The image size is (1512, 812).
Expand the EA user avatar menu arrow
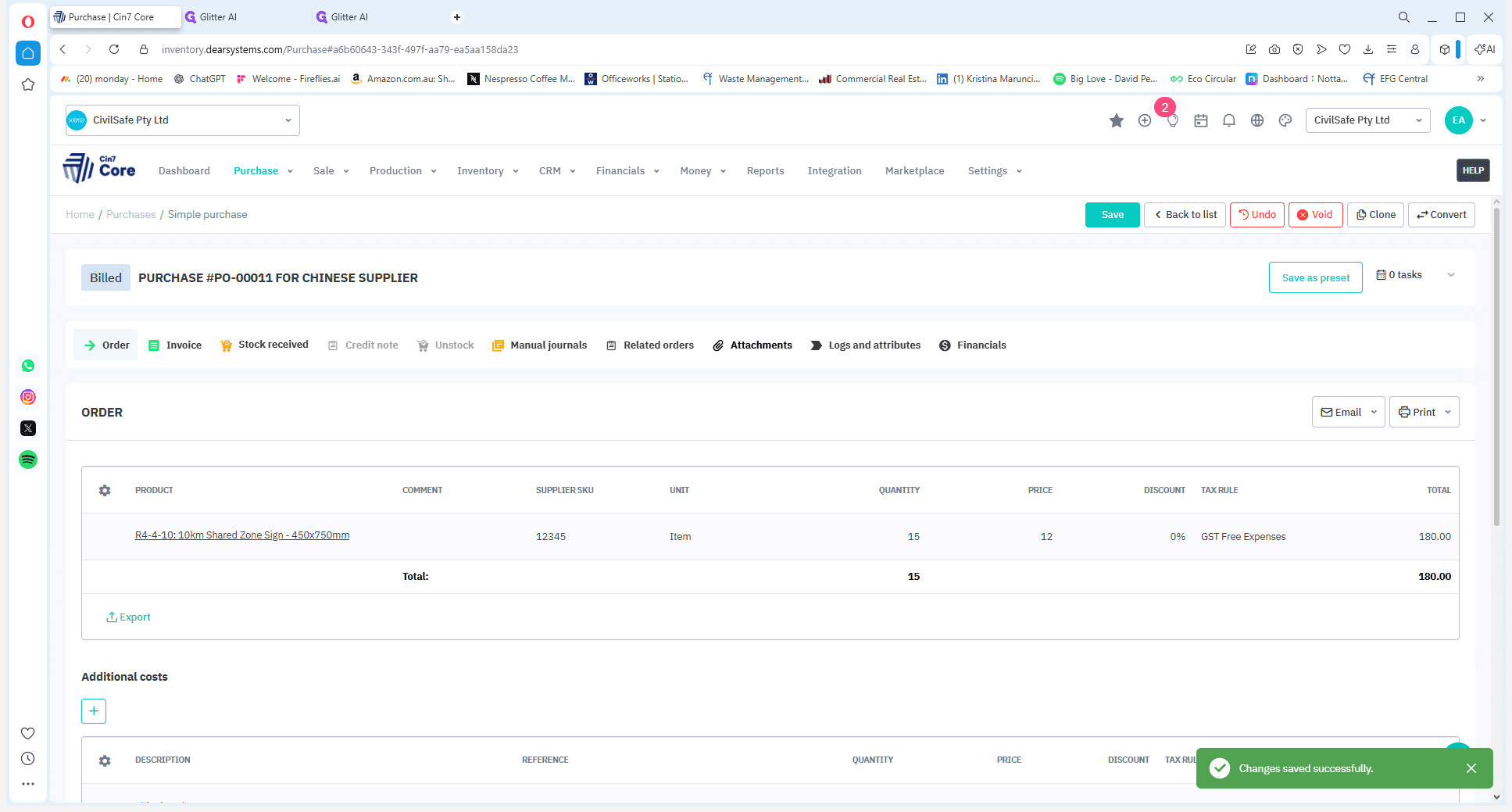click(x=1483, y=120)
